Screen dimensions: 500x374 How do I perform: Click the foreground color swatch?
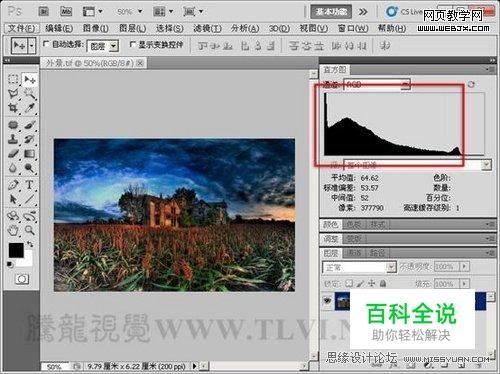[16, 250]
